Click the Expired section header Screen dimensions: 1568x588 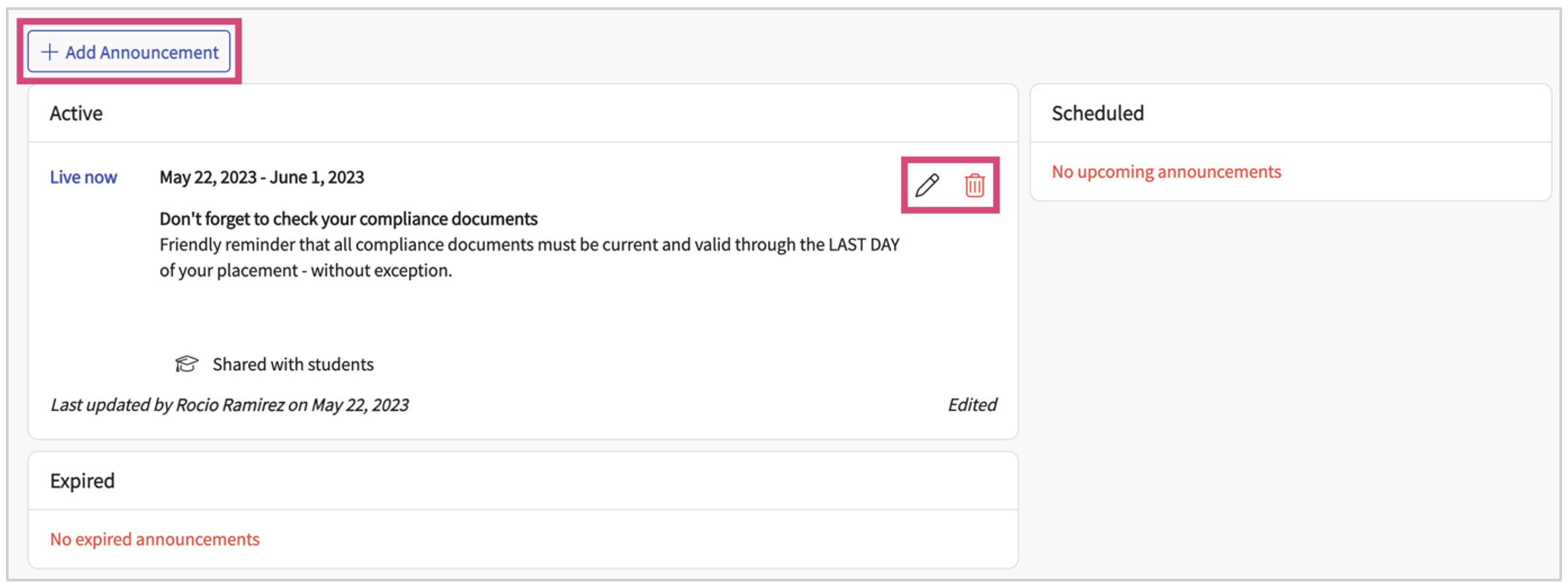pyautogui.click(x=82, y=481)
